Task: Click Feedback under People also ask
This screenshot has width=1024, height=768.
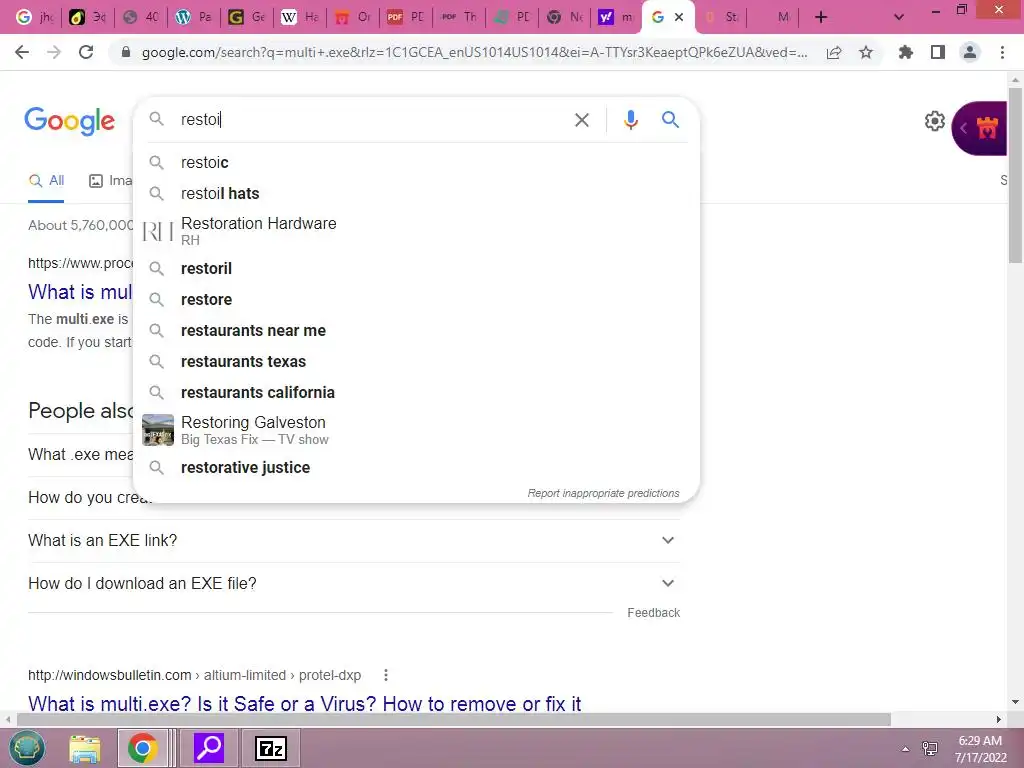Action: point(653,613)
